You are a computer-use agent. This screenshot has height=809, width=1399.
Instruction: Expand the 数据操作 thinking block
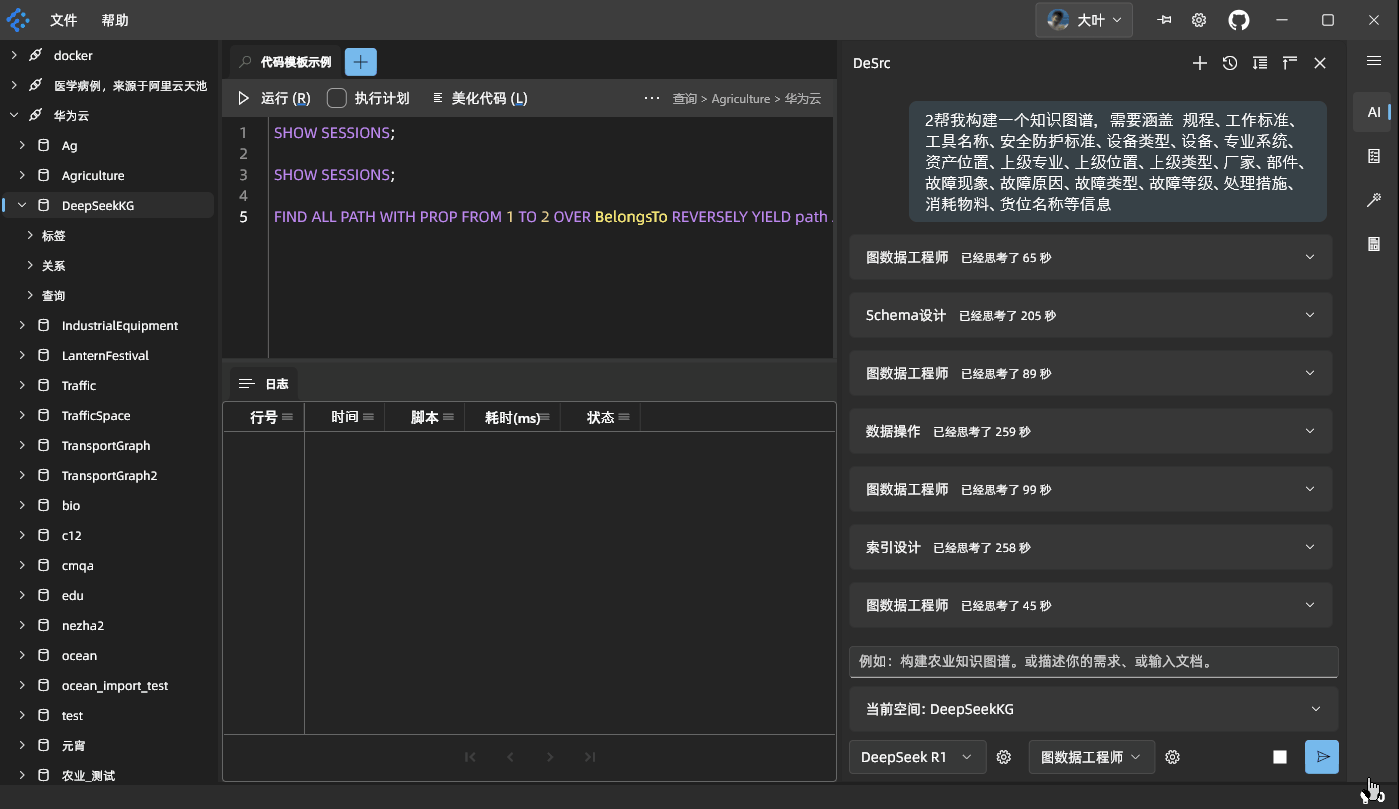click(x=1090, y=431)
